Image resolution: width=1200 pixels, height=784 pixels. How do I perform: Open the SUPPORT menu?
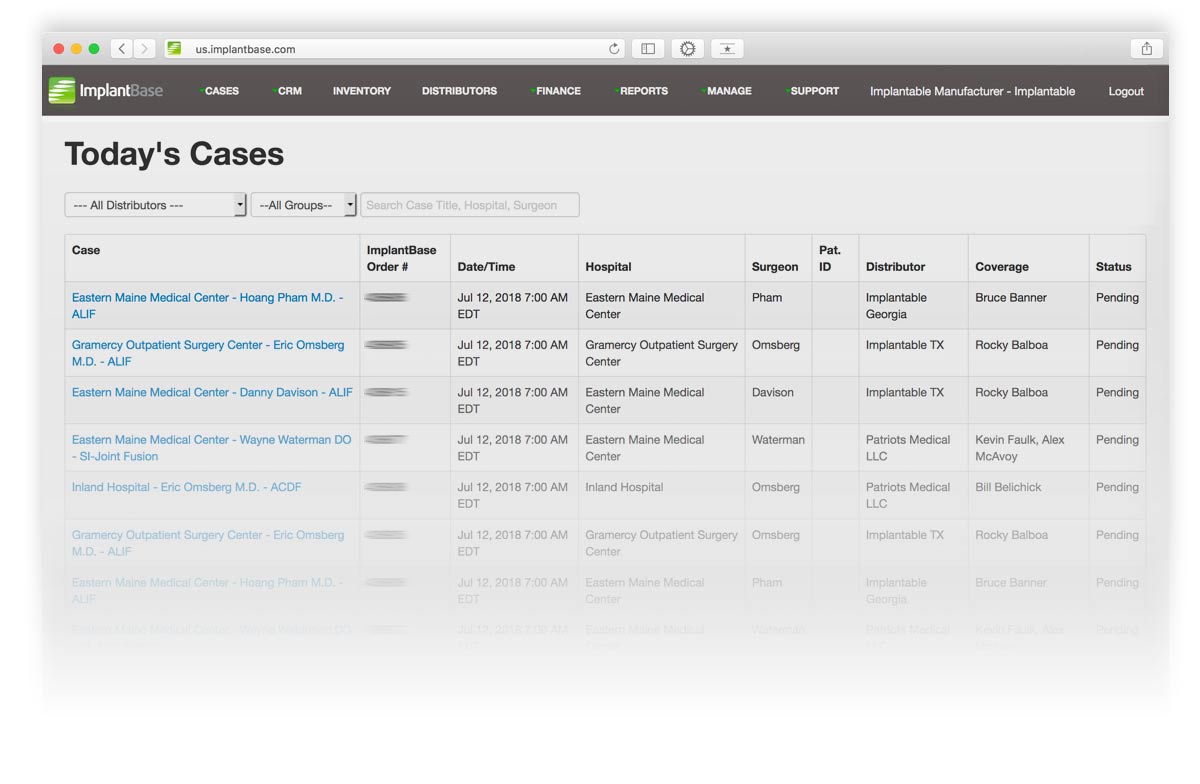tap(814, 91)
